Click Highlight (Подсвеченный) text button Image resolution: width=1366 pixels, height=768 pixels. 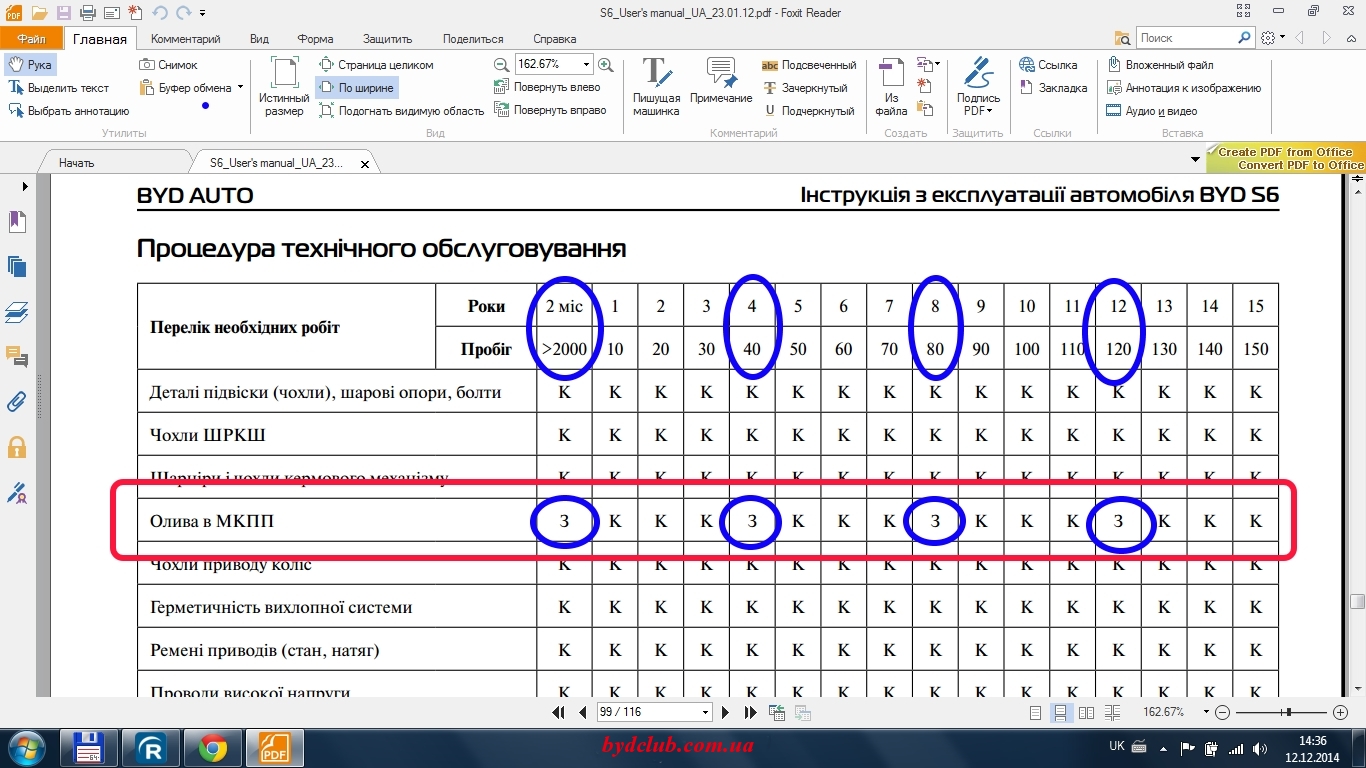(x=809, y=65)
